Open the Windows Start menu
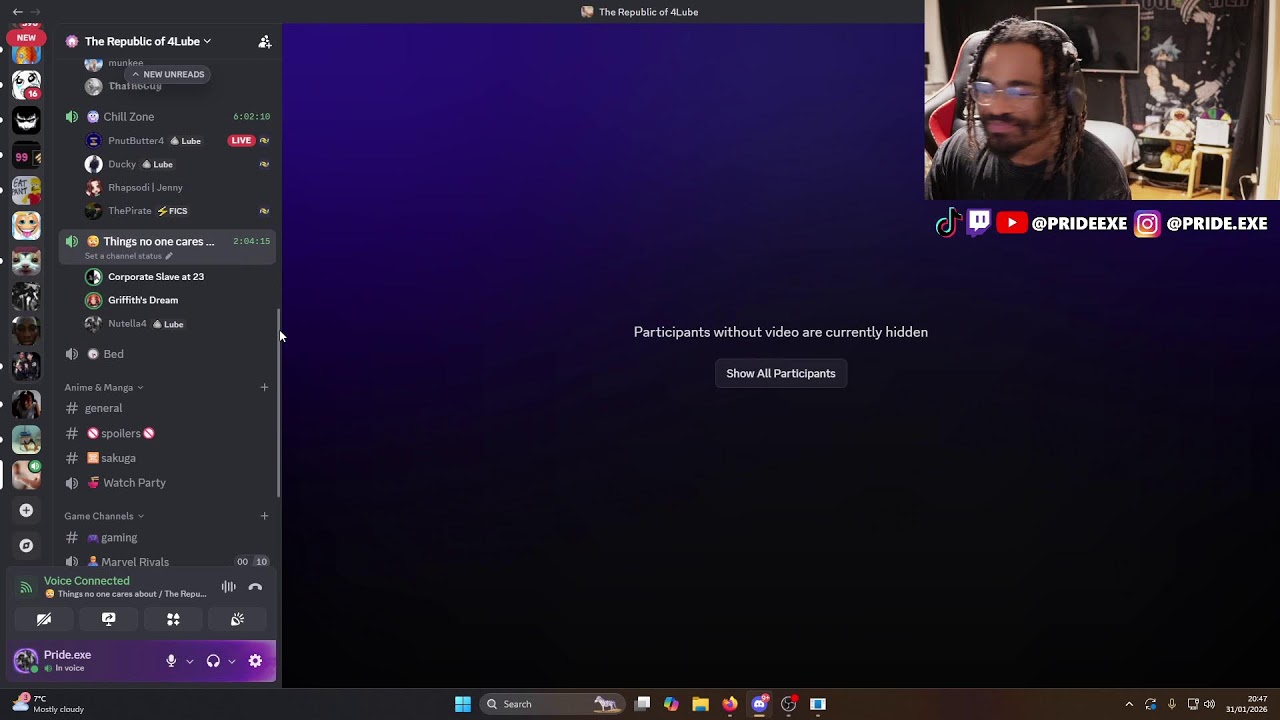 (x=463, y=704)
